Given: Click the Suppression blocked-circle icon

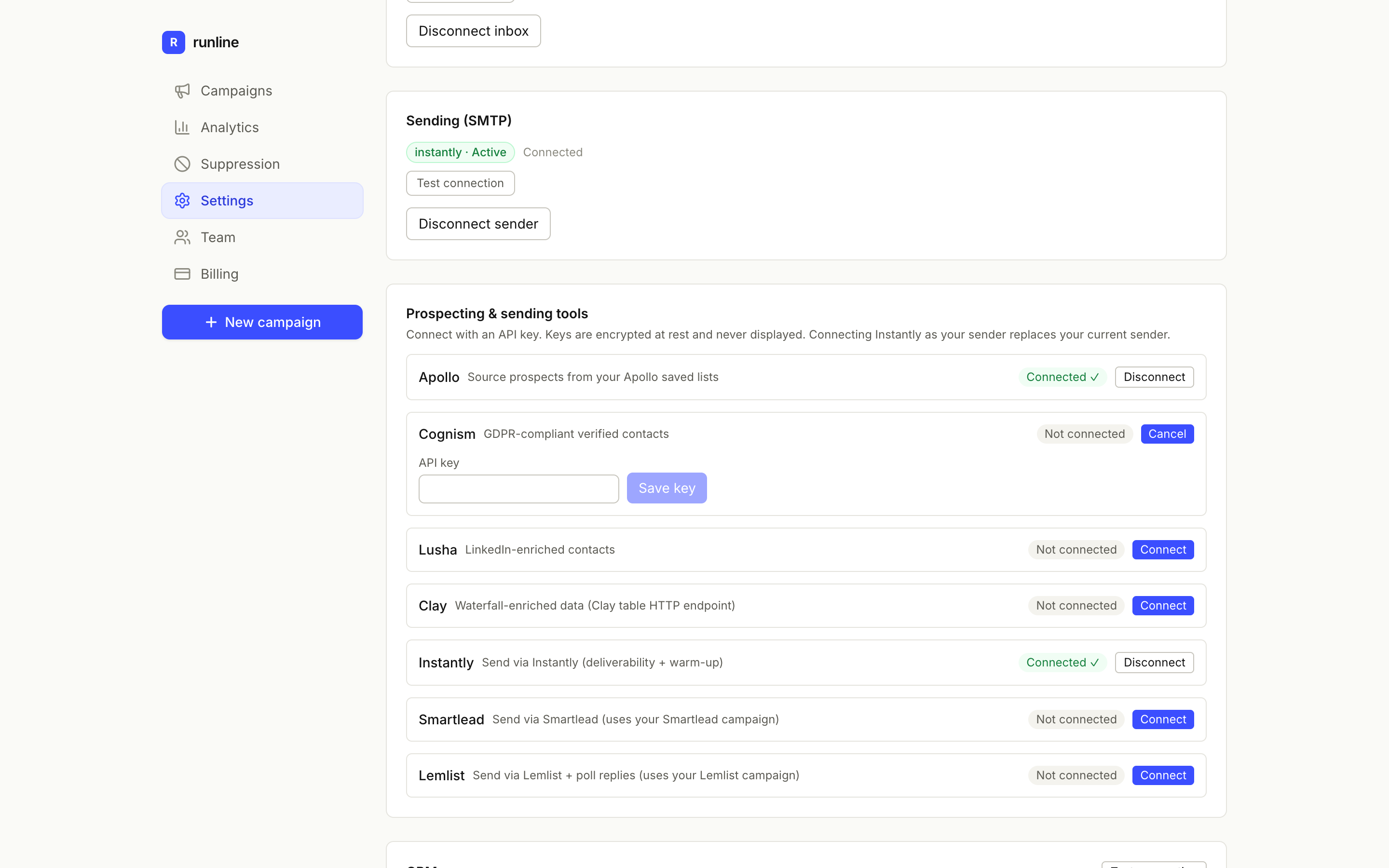Looking at the screenshot, I should point(182,164).
